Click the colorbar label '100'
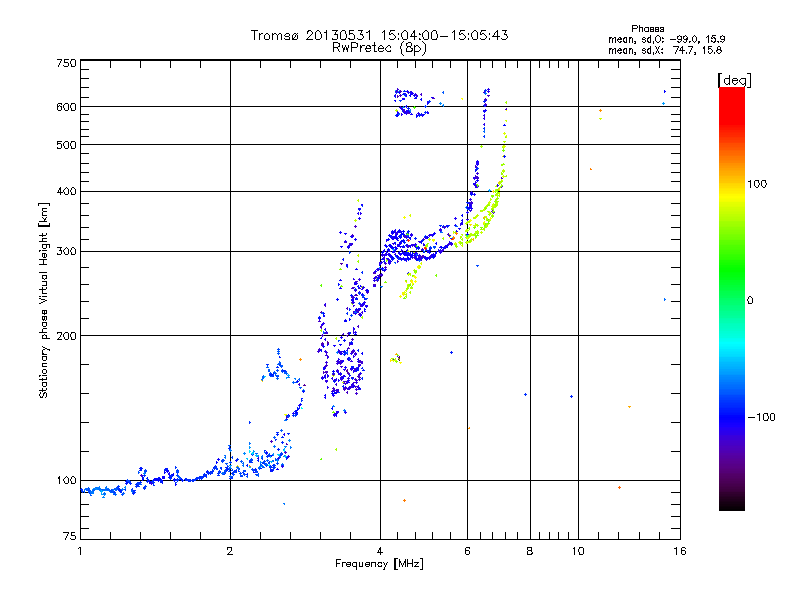The height and width of the screenshot is (600, 800). pos(757,184)
